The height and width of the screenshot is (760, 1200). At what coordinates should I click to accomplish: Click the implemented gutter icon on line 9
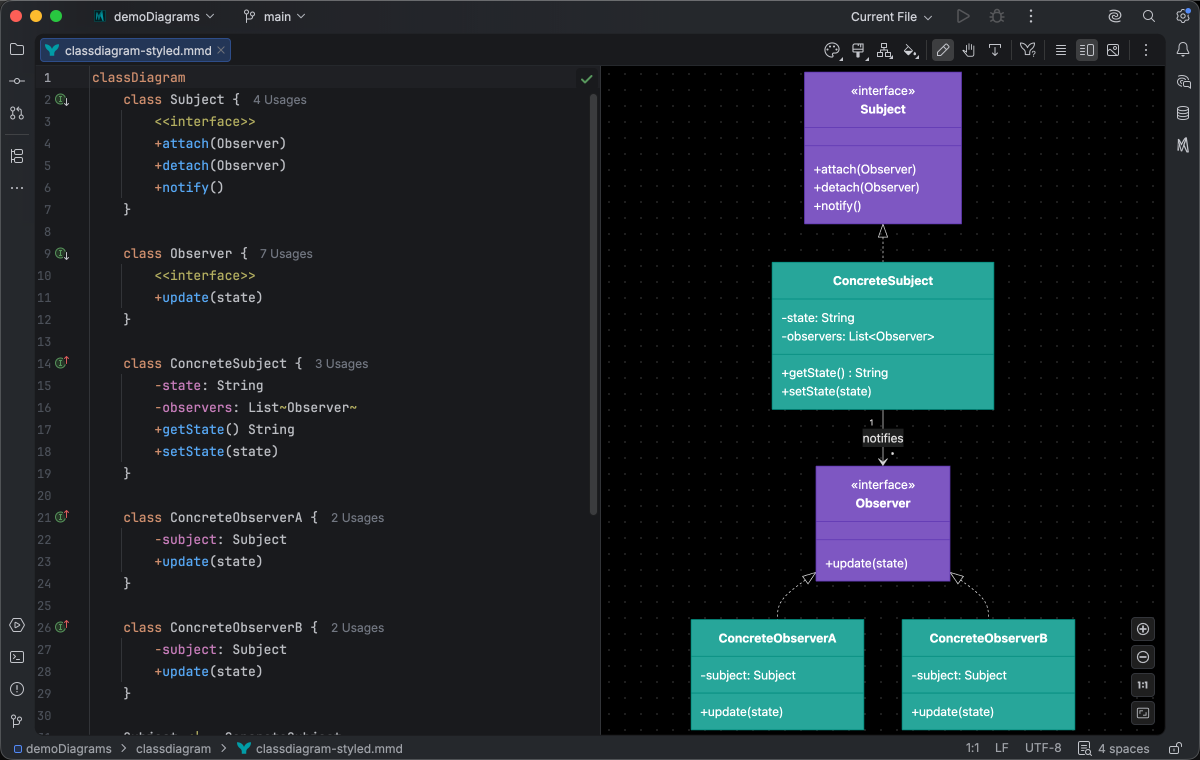(x=62, y=253)
